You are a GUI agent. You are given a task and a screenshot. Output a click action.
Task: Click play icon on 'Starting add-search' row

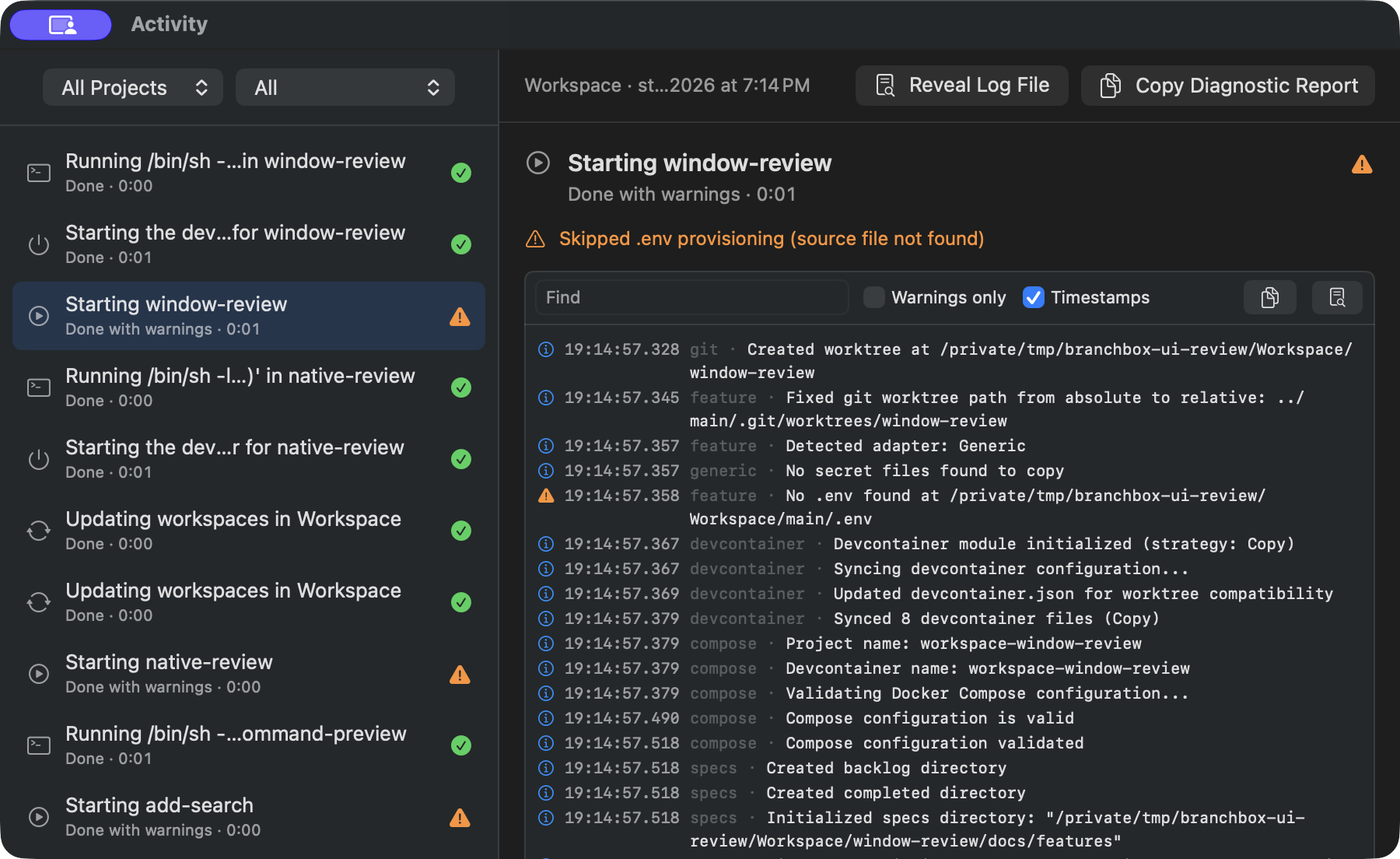point(39,817)
